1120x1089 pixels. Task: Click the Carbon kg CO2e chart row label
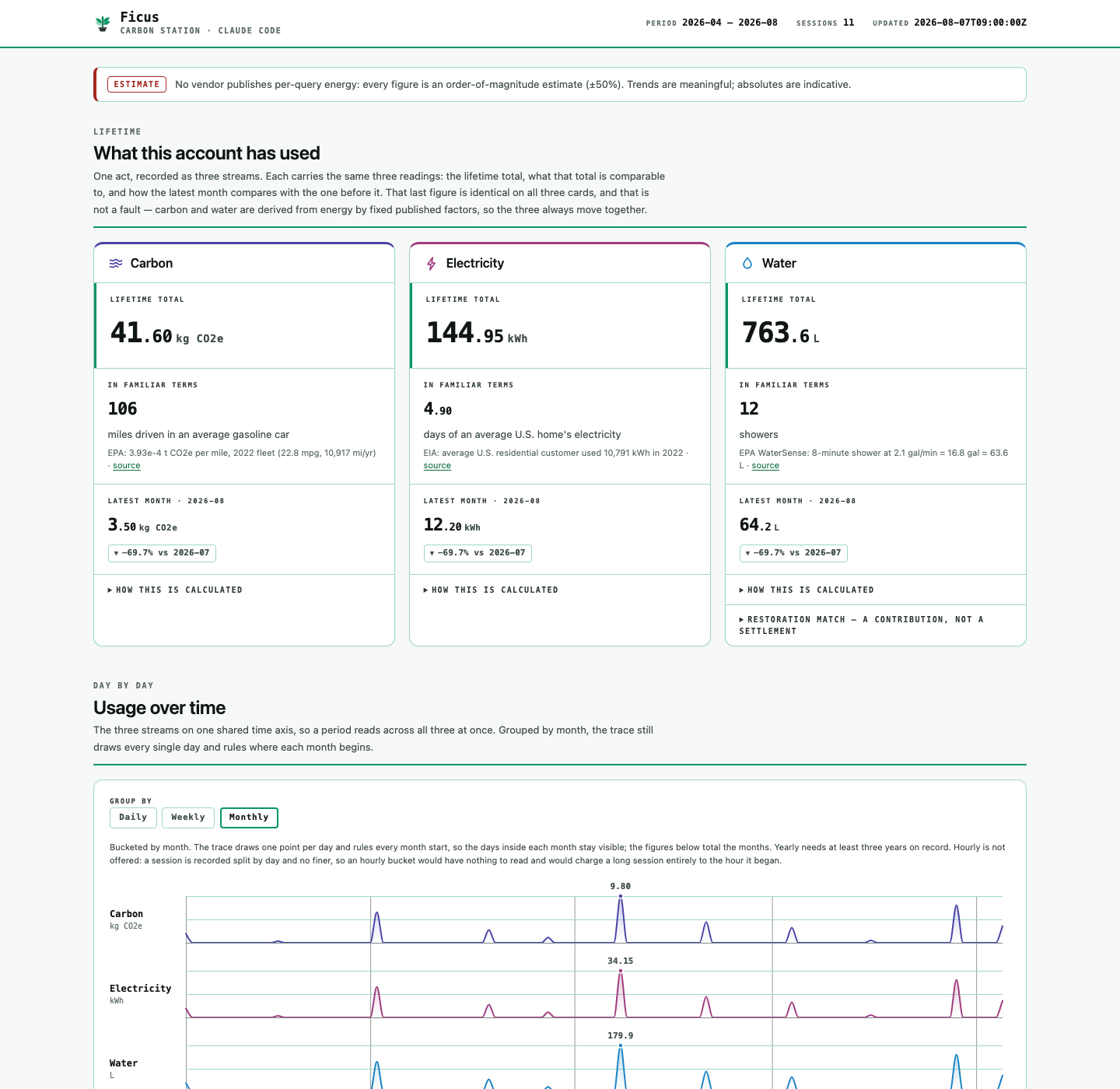click(126, 919)
